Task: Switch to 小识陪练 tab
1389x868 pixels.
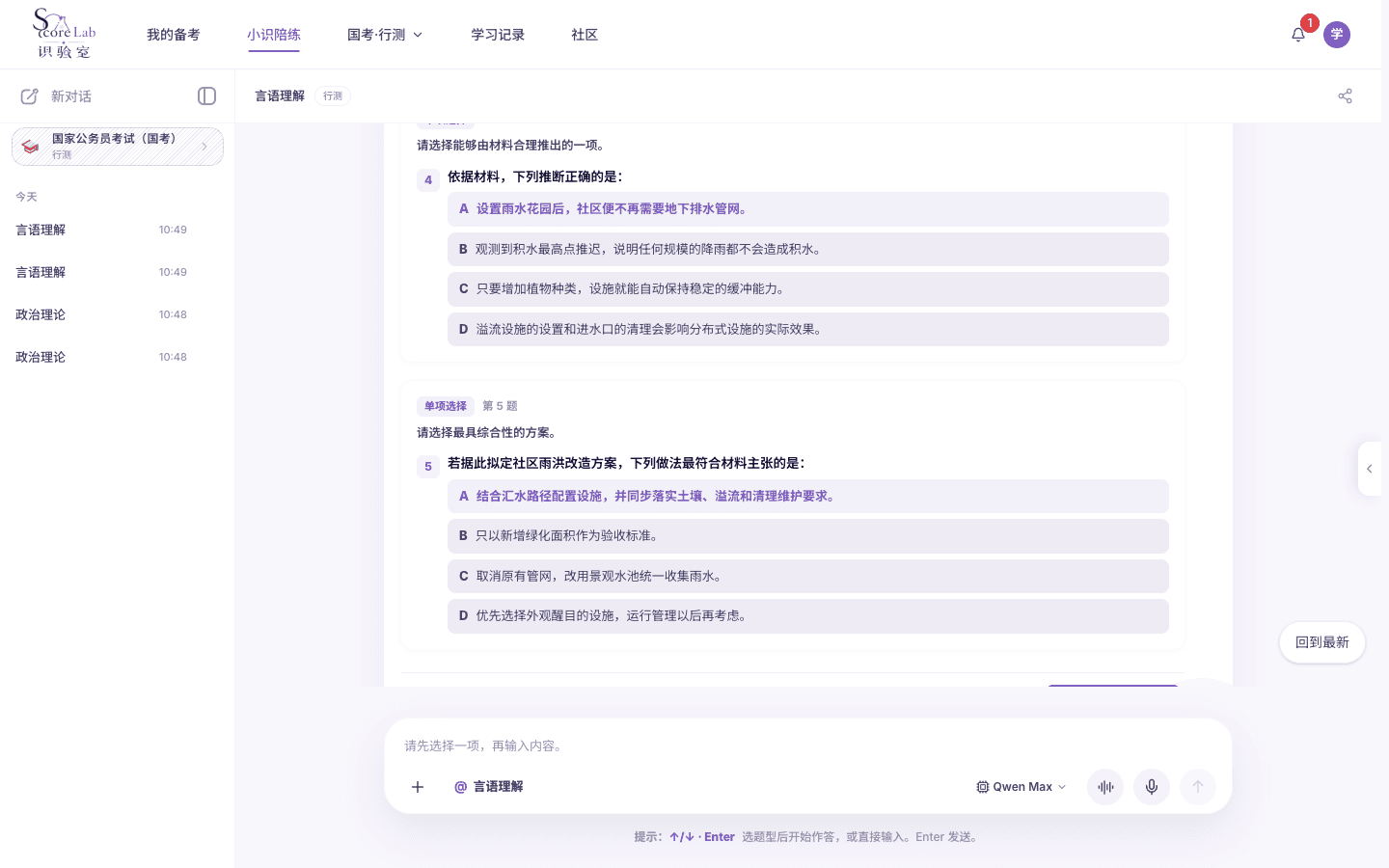Action: (x=274, y=35)
